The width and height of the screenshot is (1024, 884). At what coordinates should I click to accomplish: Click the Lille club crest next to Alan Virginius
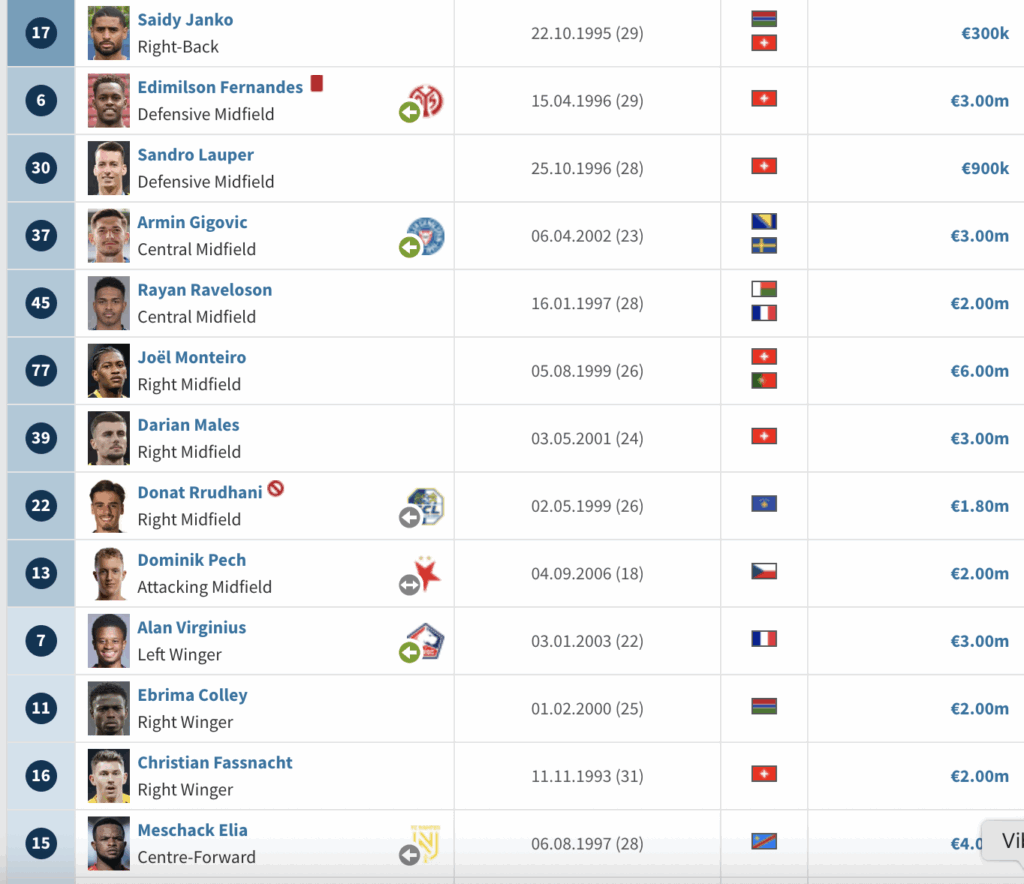click(x=426, y=641)
